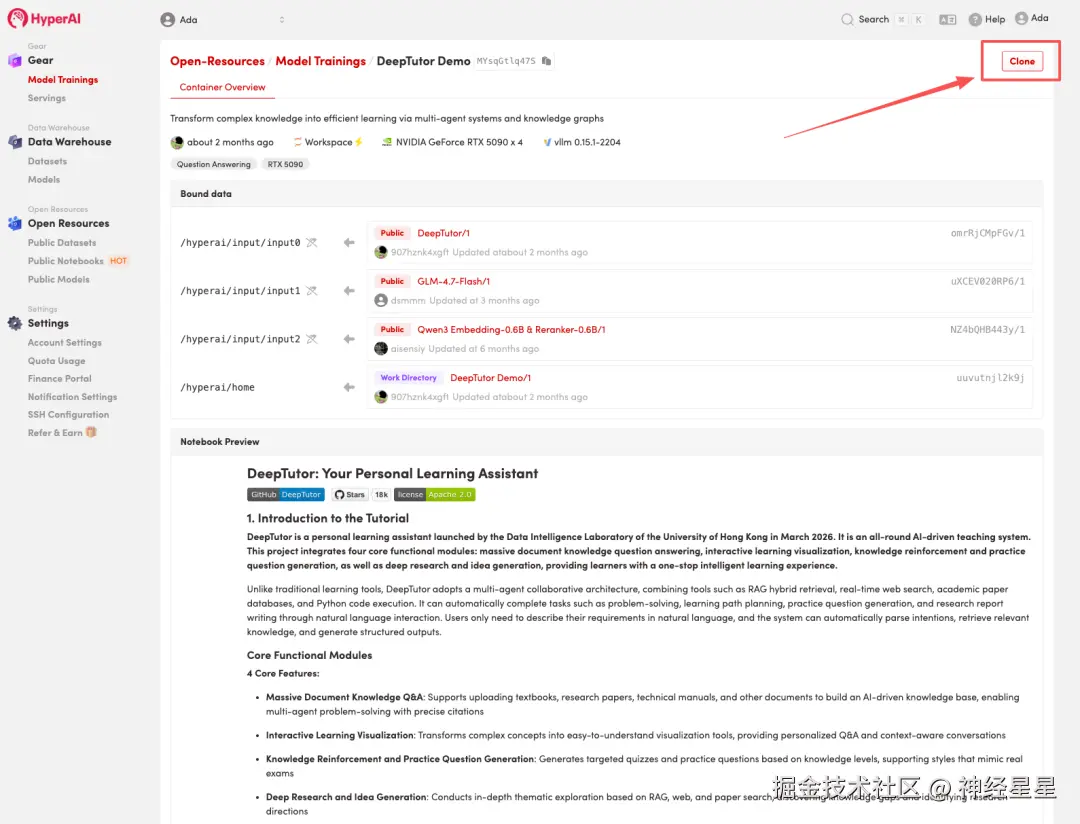Click arrow icon in the input2 row

[349, 339]
